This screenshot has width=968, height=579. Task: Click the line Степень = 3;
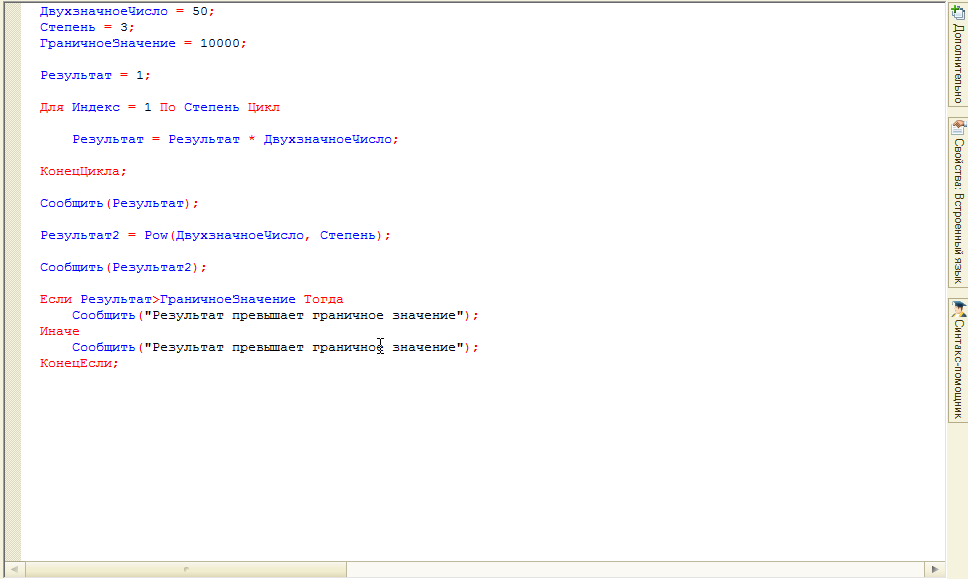click(x=87, y=27)
